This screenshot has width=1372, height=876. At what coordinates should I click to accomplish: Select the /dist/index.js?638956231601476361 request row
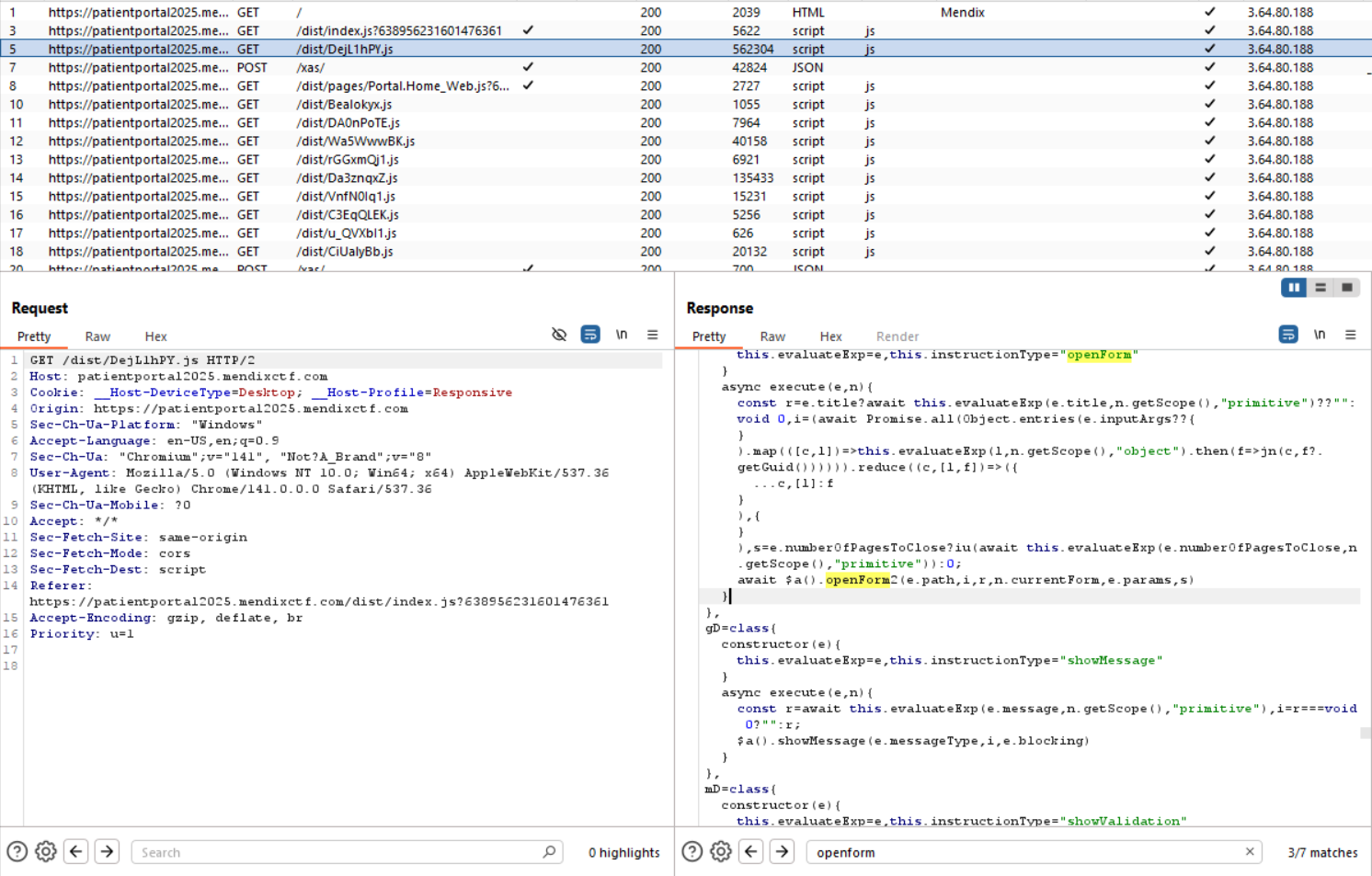(x=686, y=30)
